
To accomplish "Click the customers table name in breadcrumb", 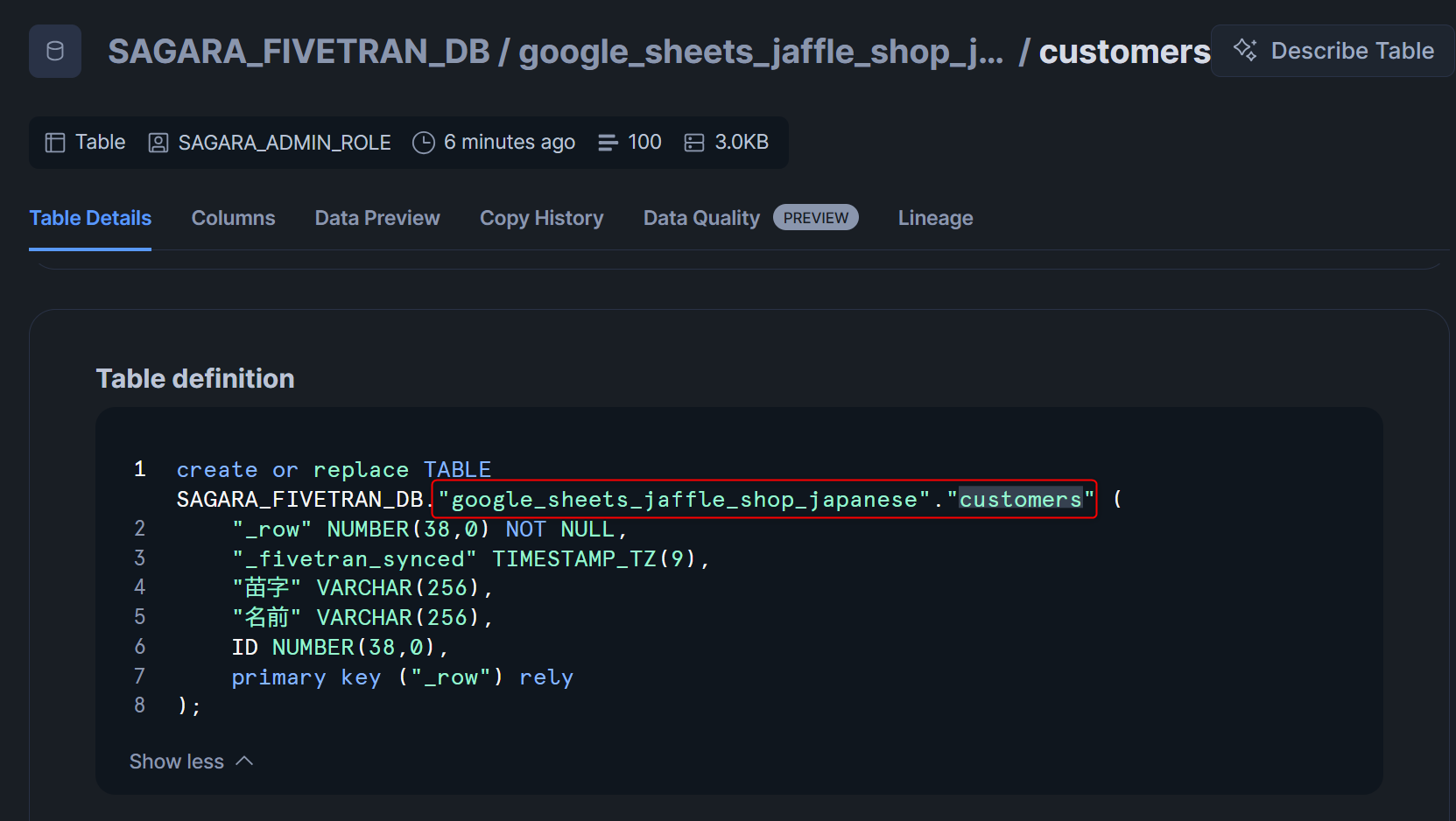I will pyautogui.click(x=1124, y=52).
